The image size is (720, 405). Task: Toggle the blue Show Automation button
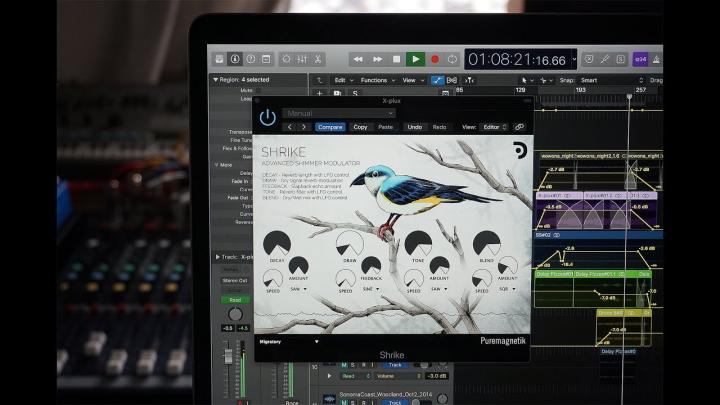pyautogui.click(x=437, y=80)
